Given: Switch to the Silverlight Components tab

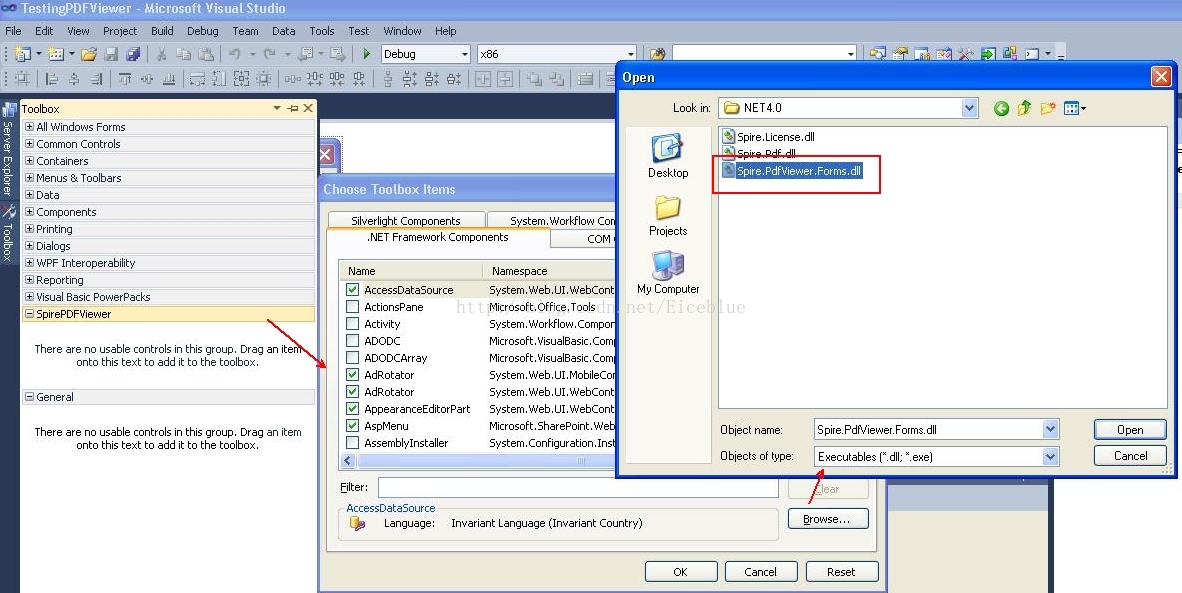Looking at the screenshot, I should click(x=405, y=221).
